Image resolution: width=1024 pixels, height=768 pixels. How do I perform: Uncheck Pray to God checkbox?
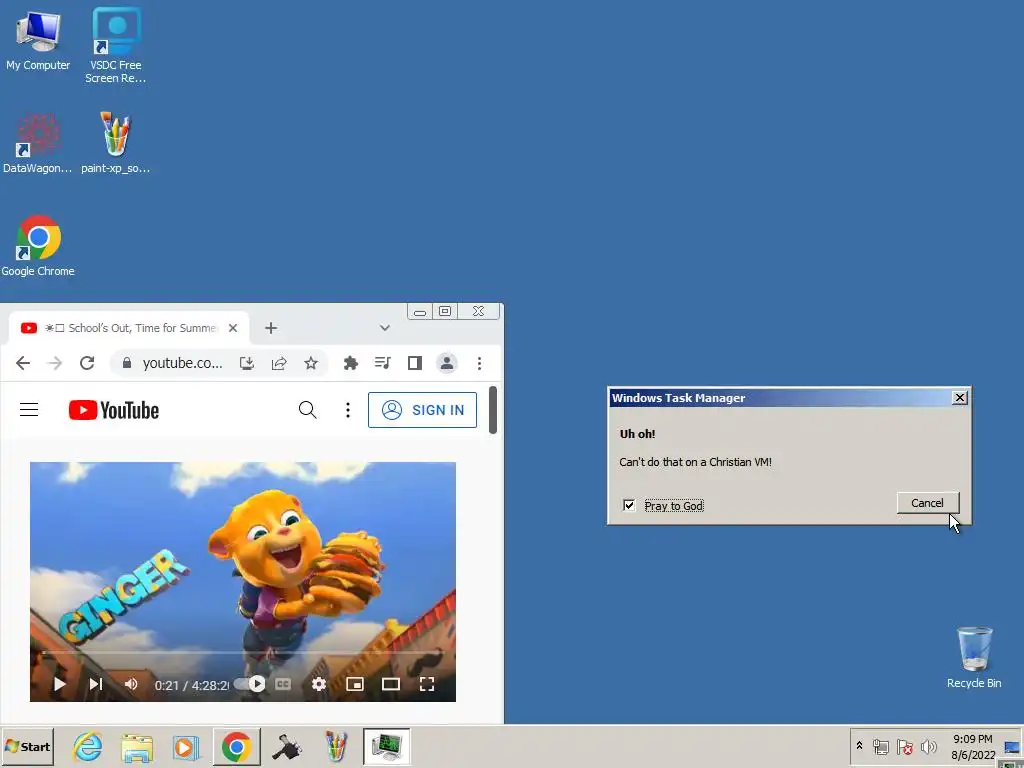(629, 505)
